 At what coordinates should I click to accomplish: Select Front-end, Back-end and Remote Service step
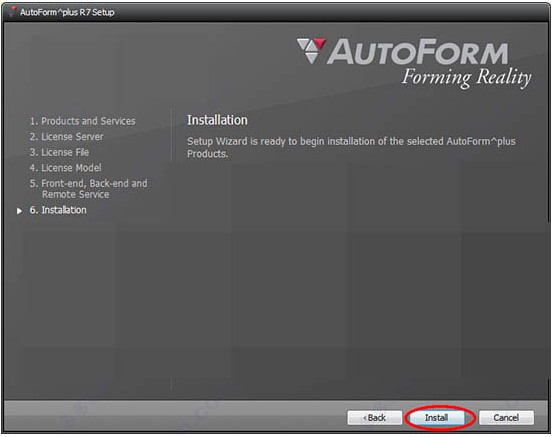pyautogui.click(x=89, y=189)
